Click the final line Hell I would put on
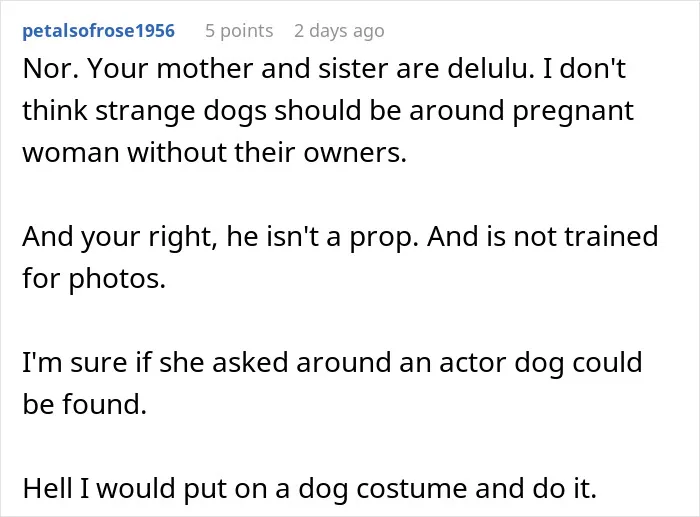The image size is (700, 517). point(310,488)
